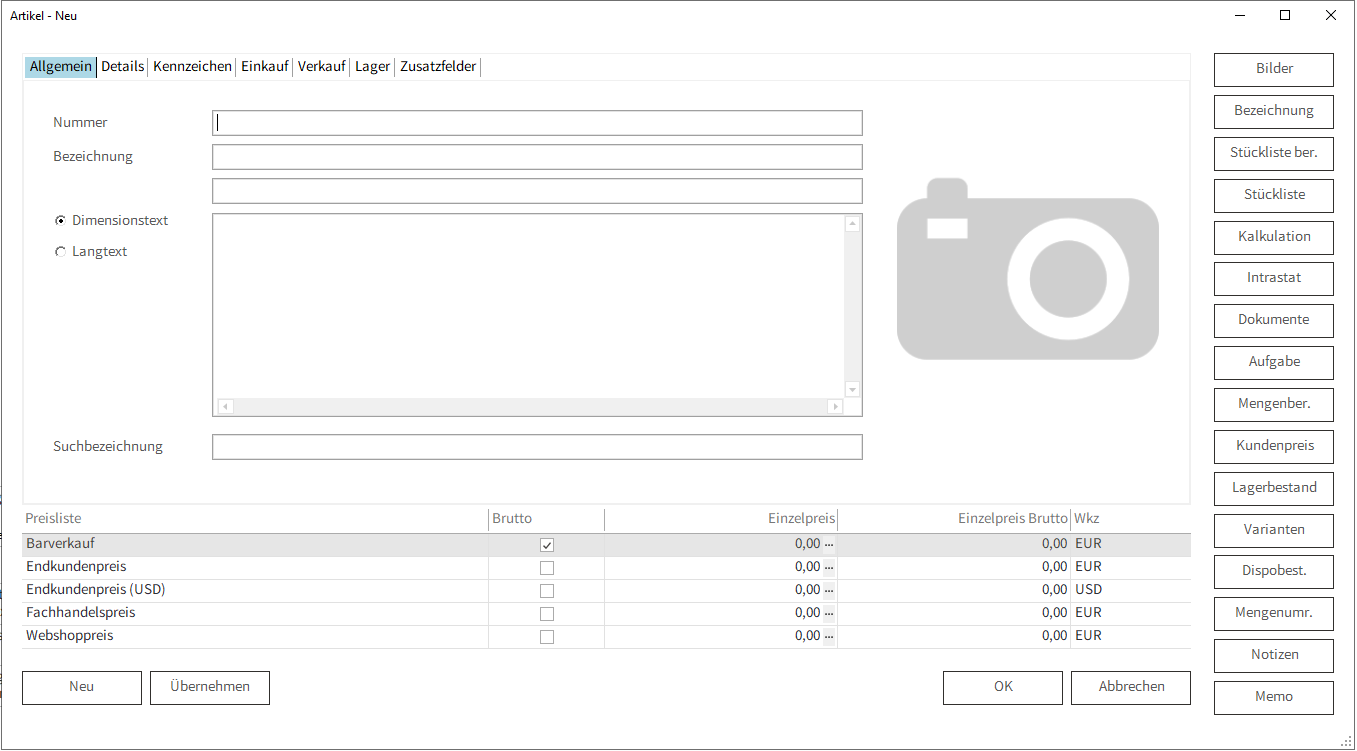Viewport: 1357px width, 751px height.
Task: Open the Kennzeichen tab
Action: tap(192, 67)
